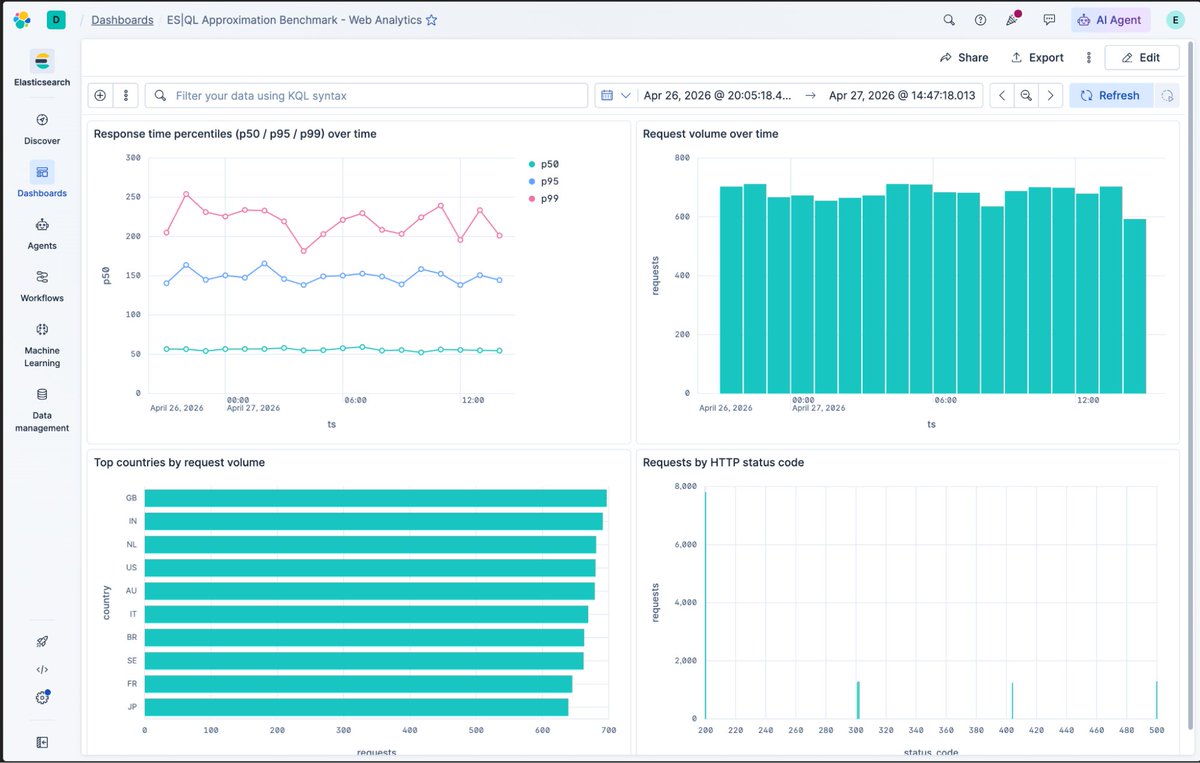
Task: Click the p95 legend color dot
Action: coord(532,181)
